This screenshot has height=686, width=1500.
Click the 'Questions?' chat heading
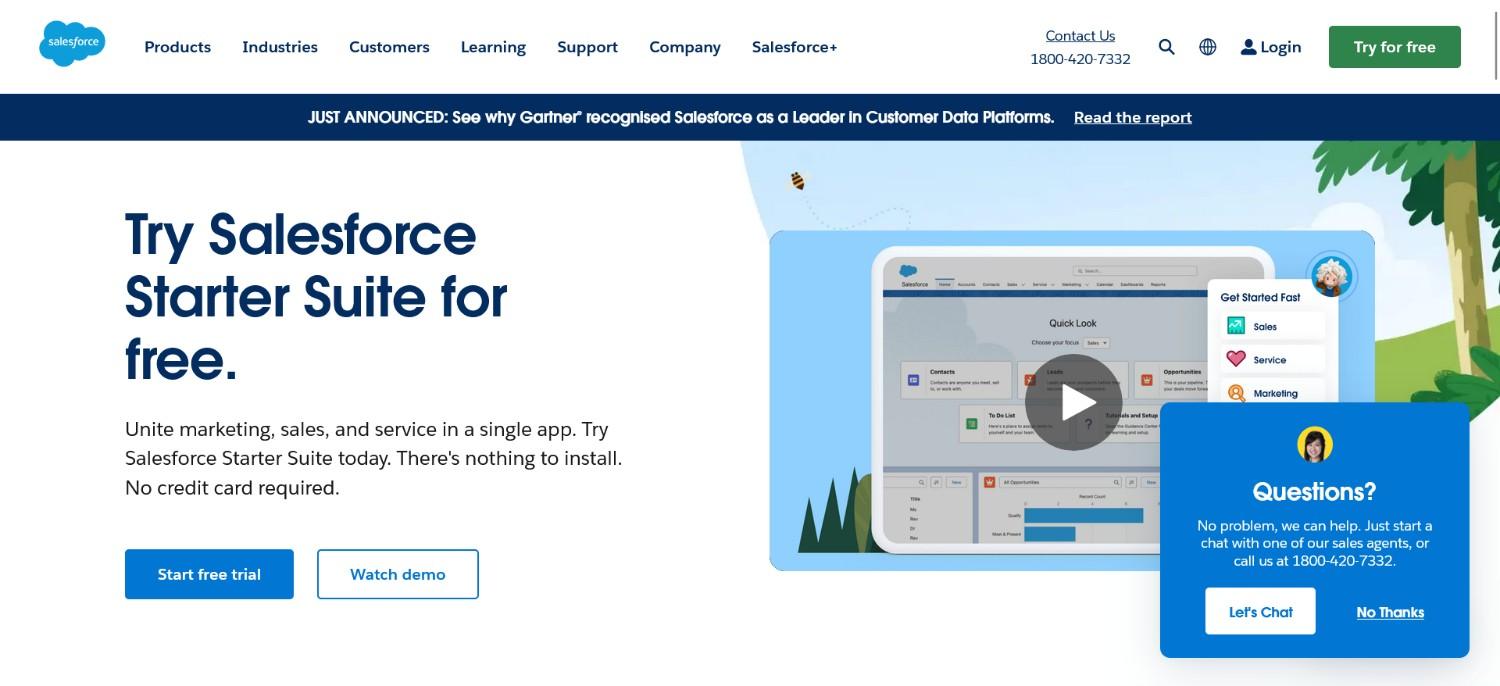tap(1314, 491)
